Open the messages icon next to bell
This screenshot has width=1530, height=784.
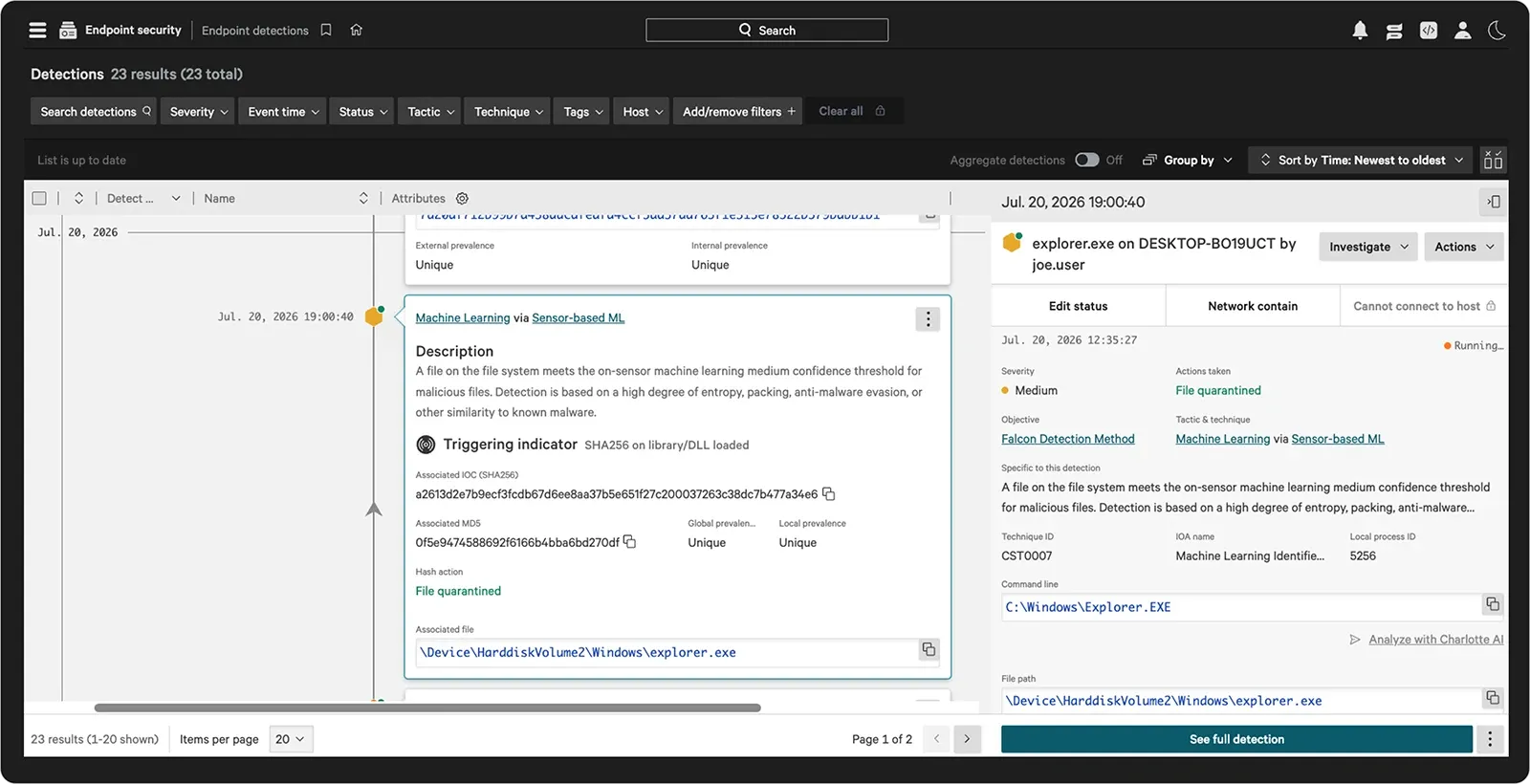1394,31
